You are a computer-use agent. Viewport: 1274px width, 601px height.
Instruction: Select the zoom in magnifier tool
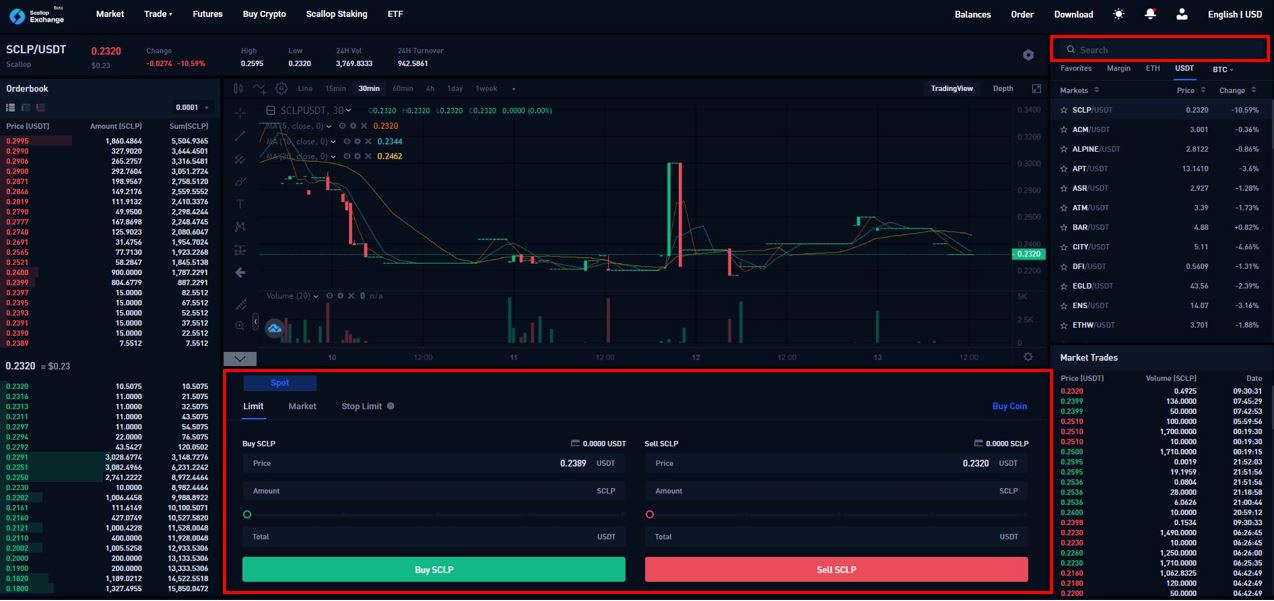click(240, 326)
